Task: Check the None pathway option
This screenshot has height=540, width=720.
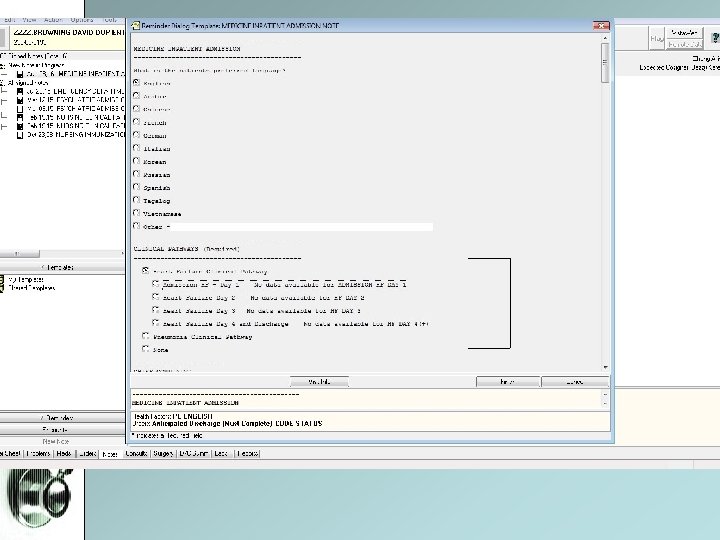Action: coord(146,349)
